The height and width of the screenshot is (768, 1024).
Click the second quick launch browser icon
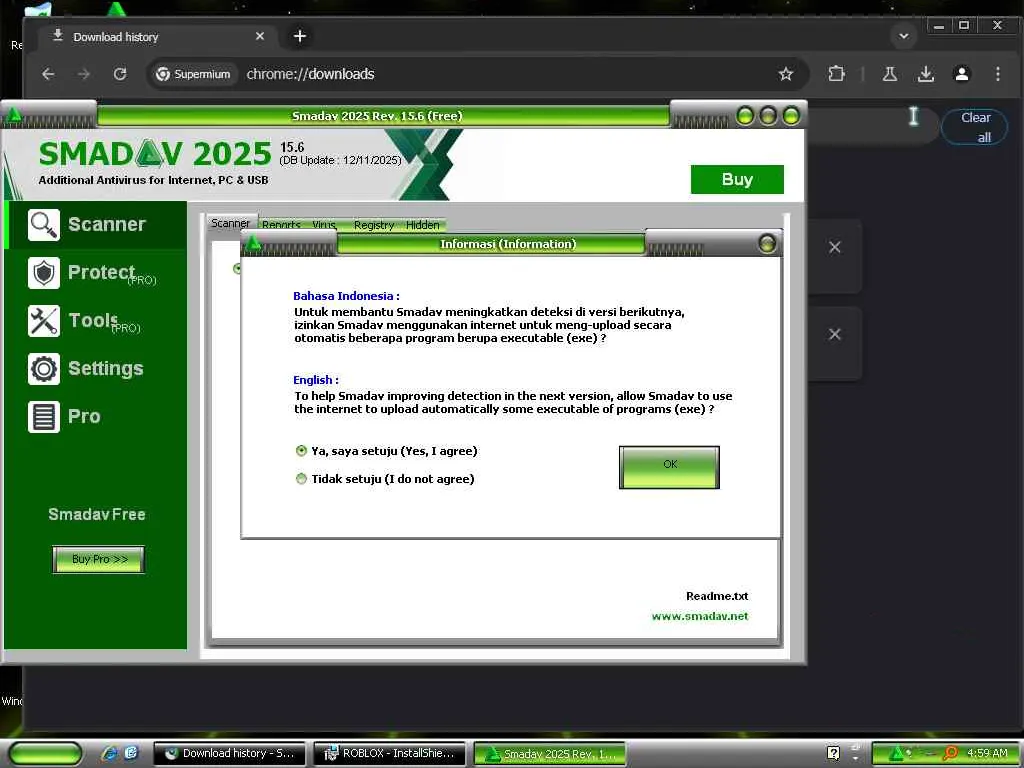pos(131,753)
